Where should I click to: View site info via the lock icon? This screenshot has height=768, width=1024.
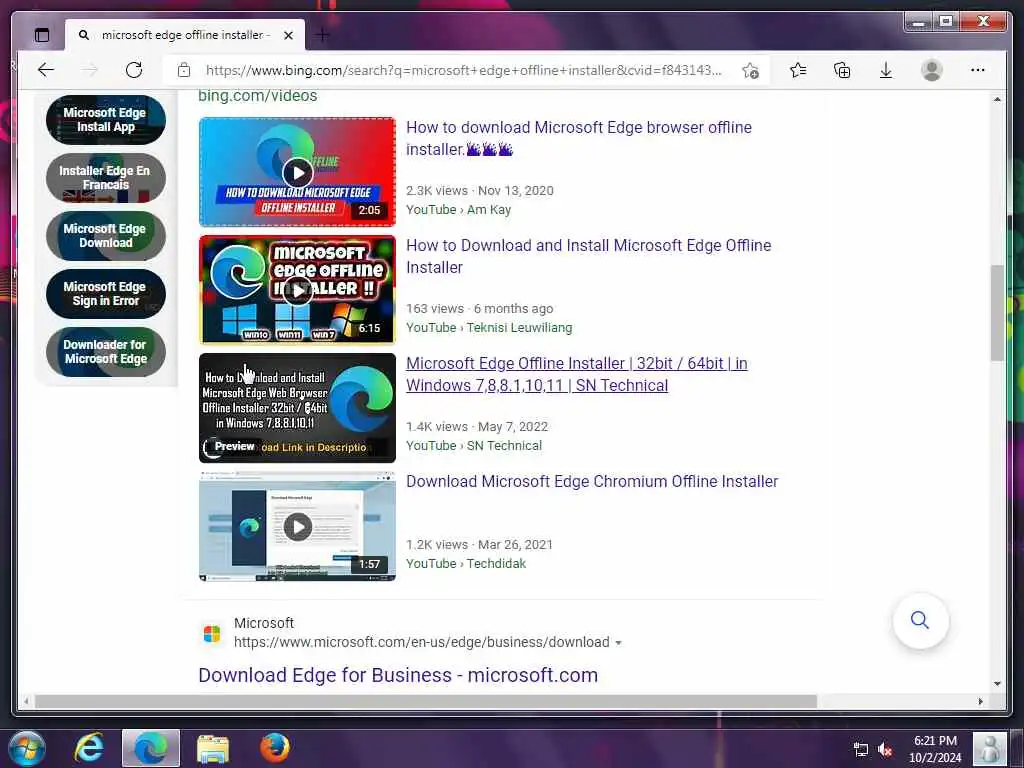184,70
